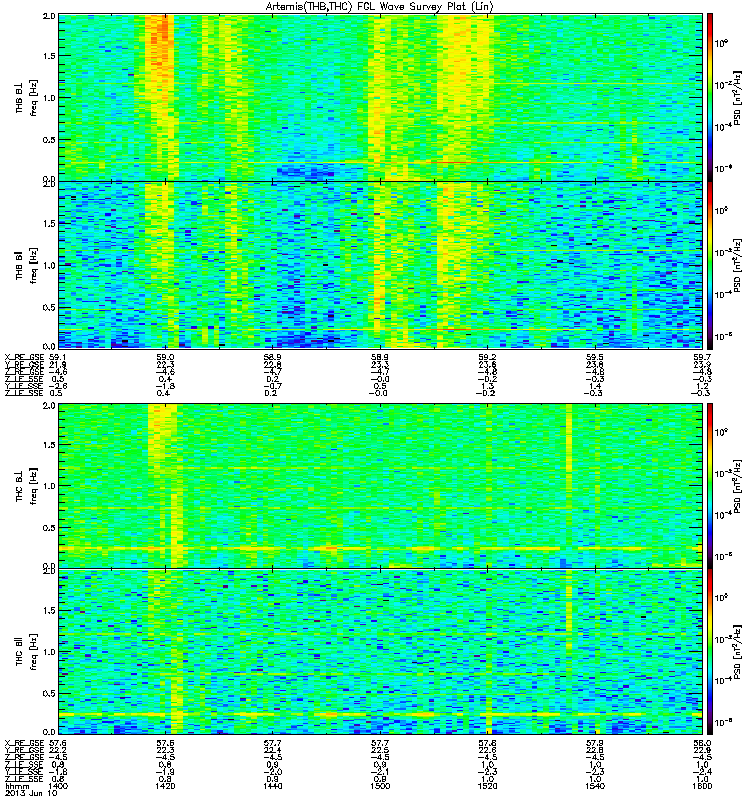Click the 'PSD [nT²/Hz]' label of the THC B∥ color bar

pyautogui.click(x=737, y=652)
